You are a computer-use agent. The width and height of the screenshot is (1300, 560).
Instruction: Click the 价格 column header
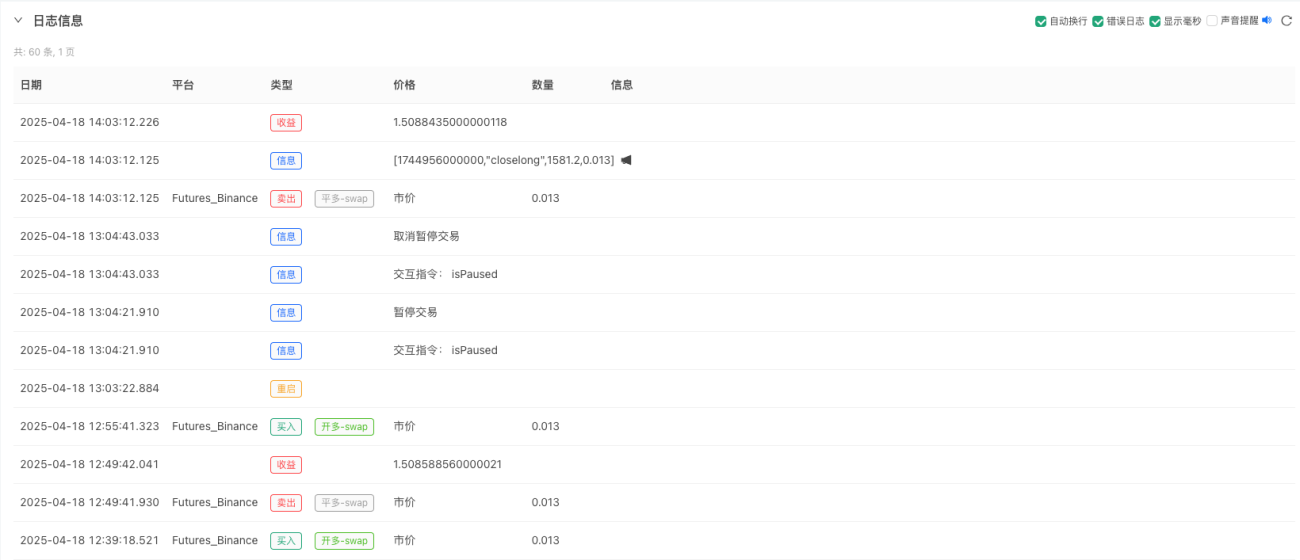pos(404,85)
